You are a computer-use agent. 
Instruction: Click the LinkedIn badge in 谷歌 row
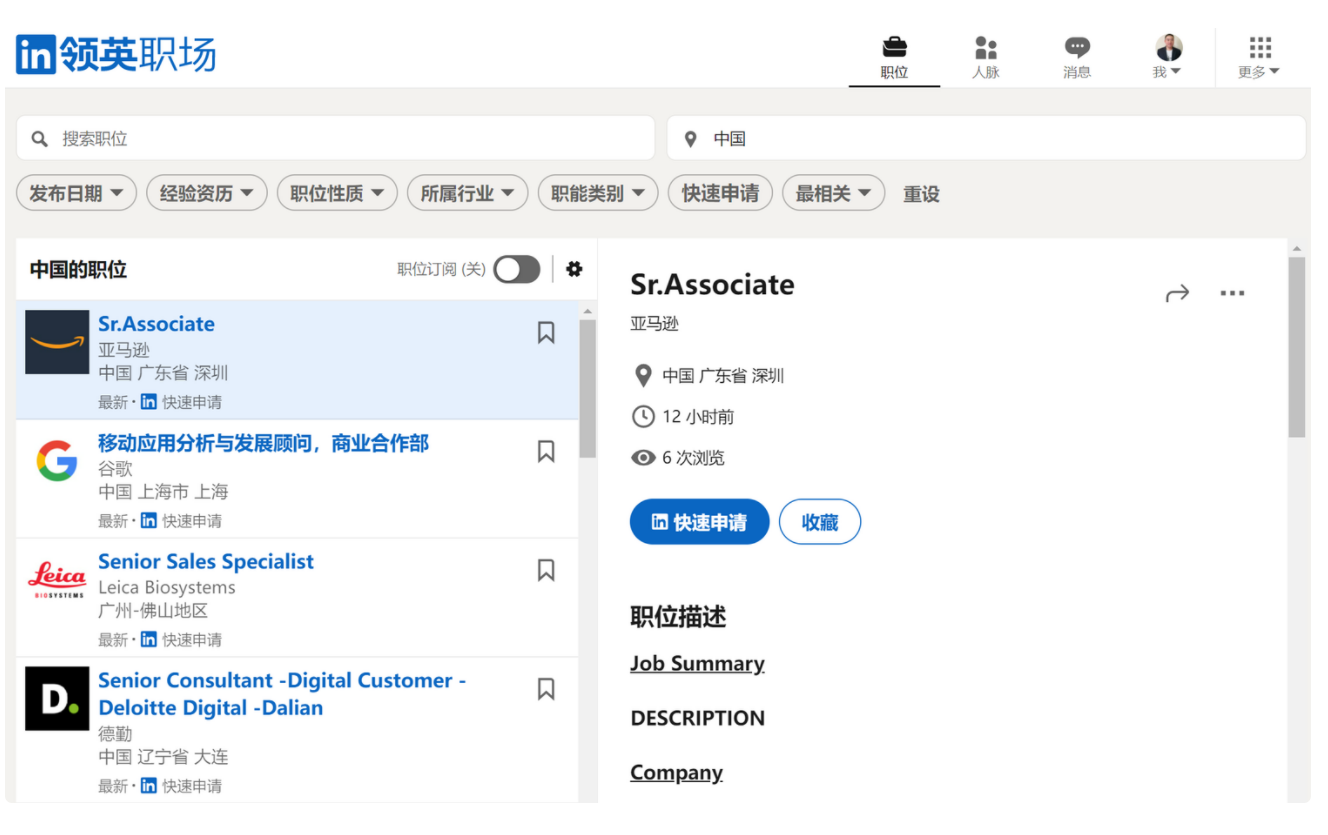(x=148, y=521)
